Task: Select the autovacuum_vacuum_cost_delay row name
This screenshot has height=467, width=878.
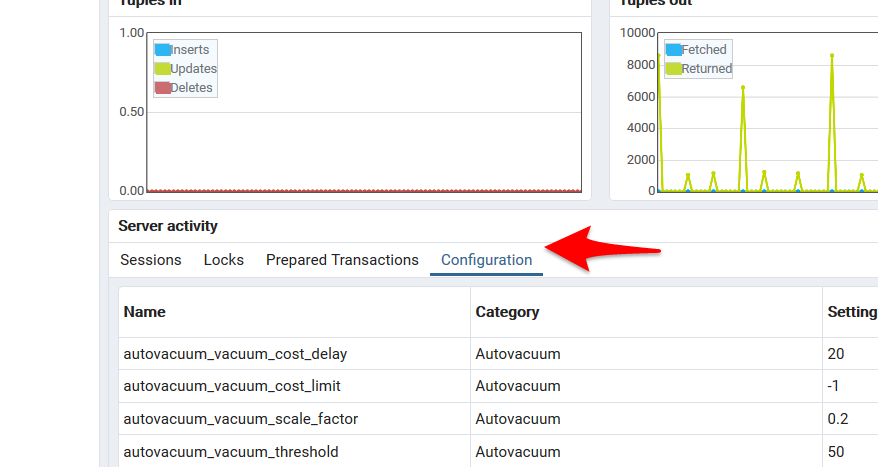Action: click(235, 354)
